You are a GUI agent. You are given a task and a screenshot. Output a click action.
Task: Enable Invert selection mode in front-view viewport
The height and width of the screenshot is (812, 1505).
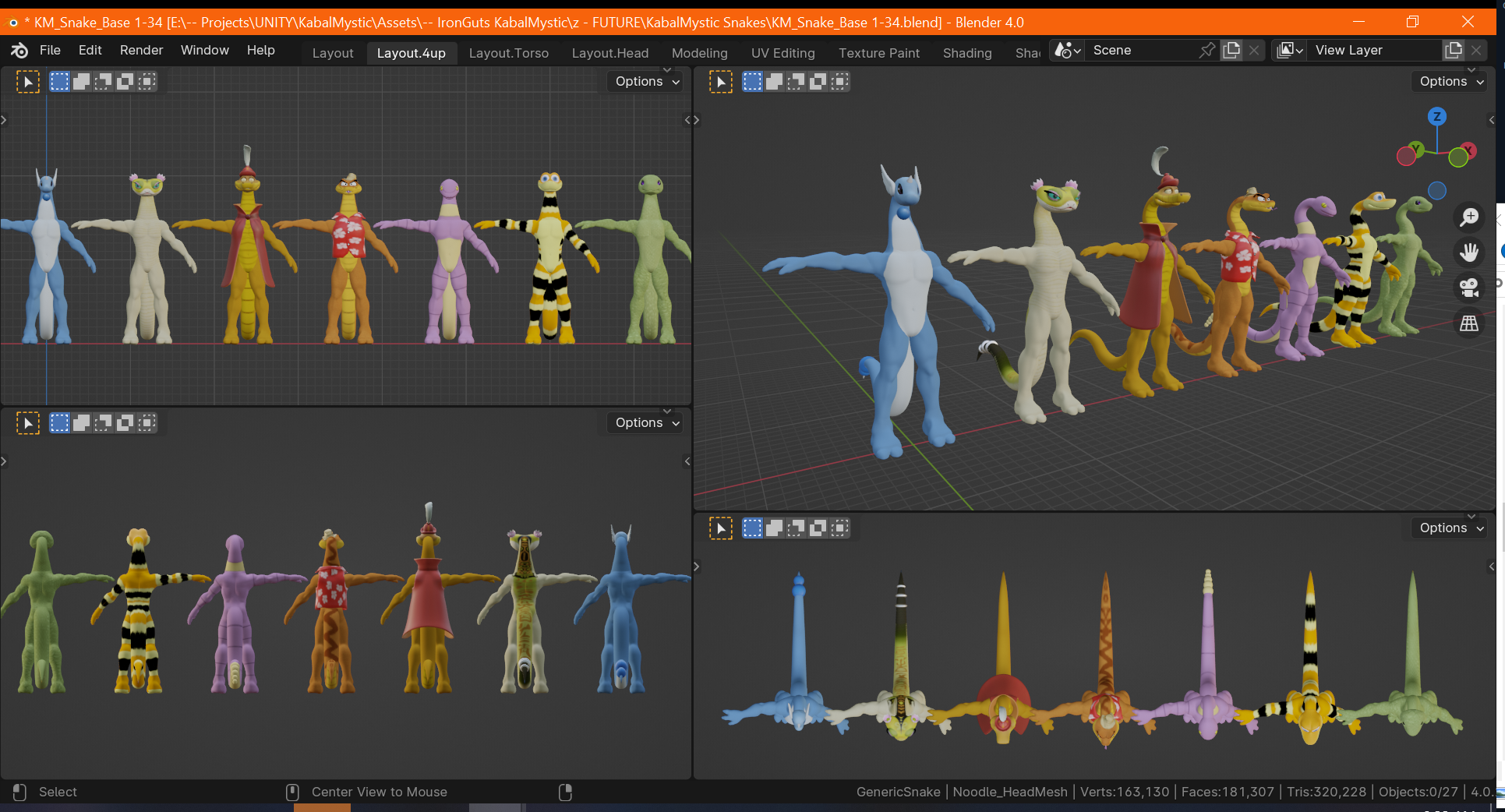pos(125,82)
